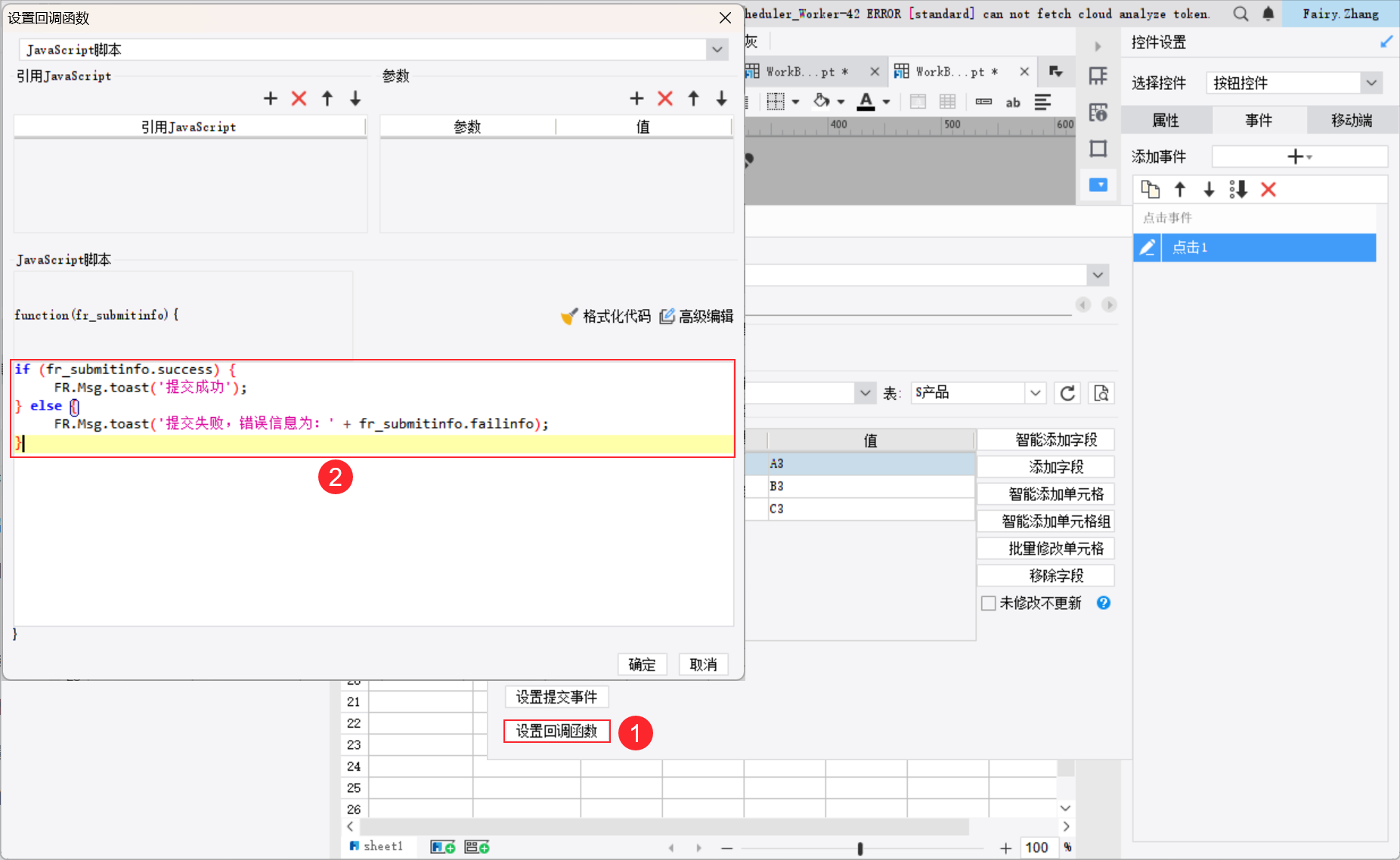Switch to the 事件 tab
This screenshot has width=1400, height=860.
1259,120
